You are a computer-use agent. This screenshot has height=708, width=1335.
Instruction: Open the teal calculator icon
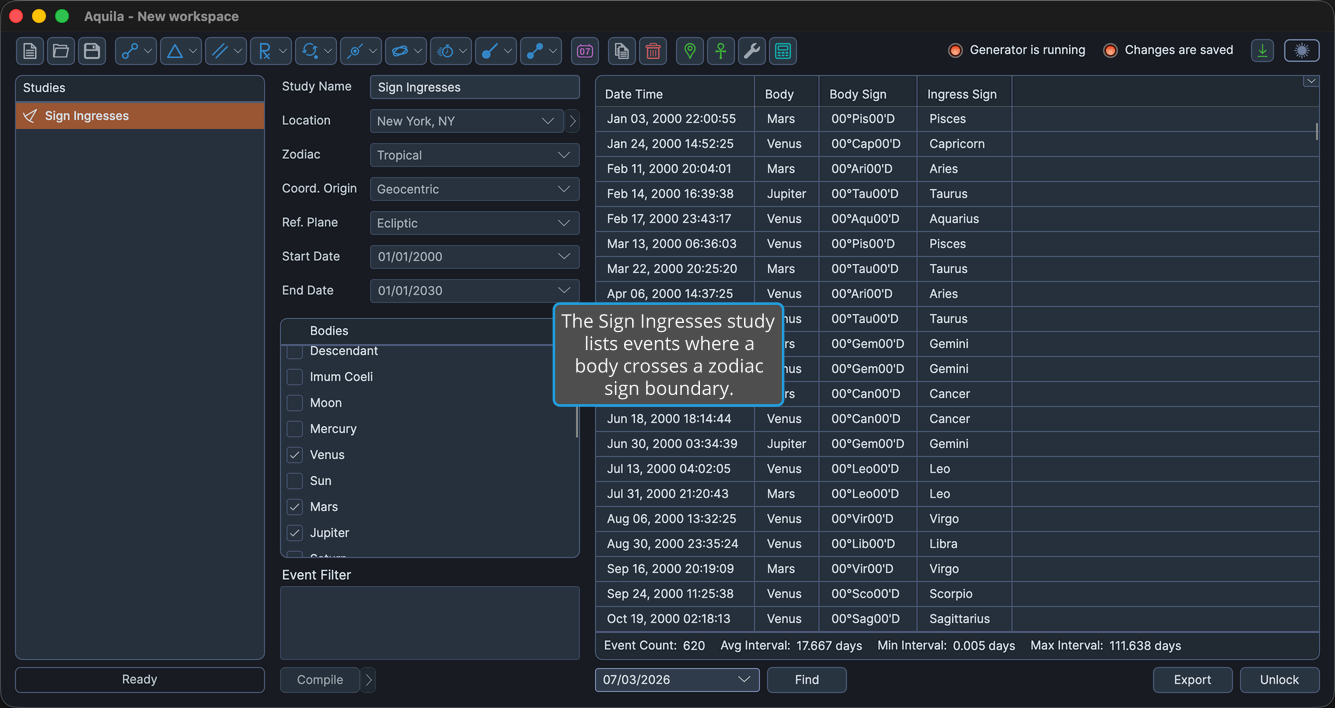[x=783, y=51]
